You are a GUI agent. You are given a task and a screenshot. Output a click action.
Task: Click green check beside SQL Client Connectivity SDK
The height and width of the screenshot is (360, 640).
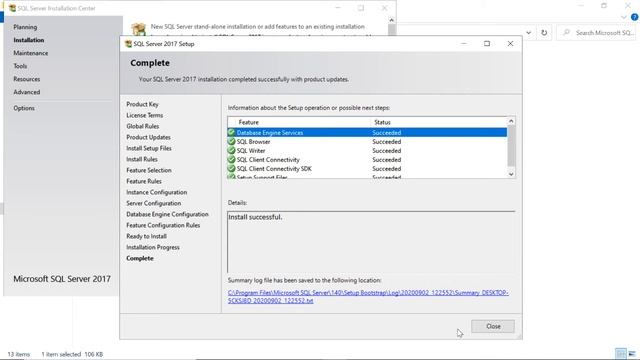coord(231,169)
